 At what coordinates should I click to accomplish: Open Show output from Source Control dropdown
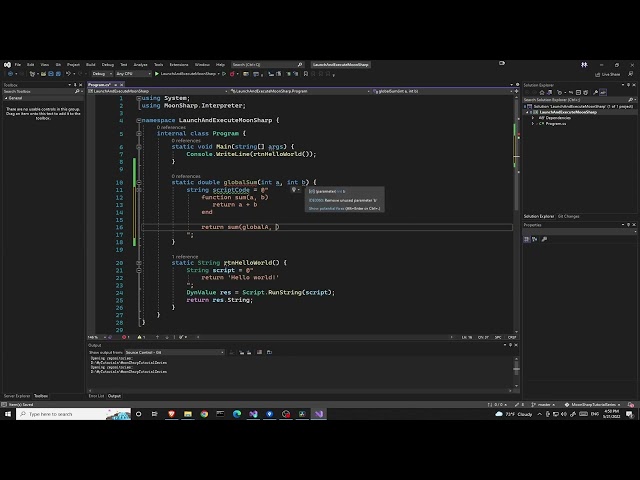click(175, 352)
